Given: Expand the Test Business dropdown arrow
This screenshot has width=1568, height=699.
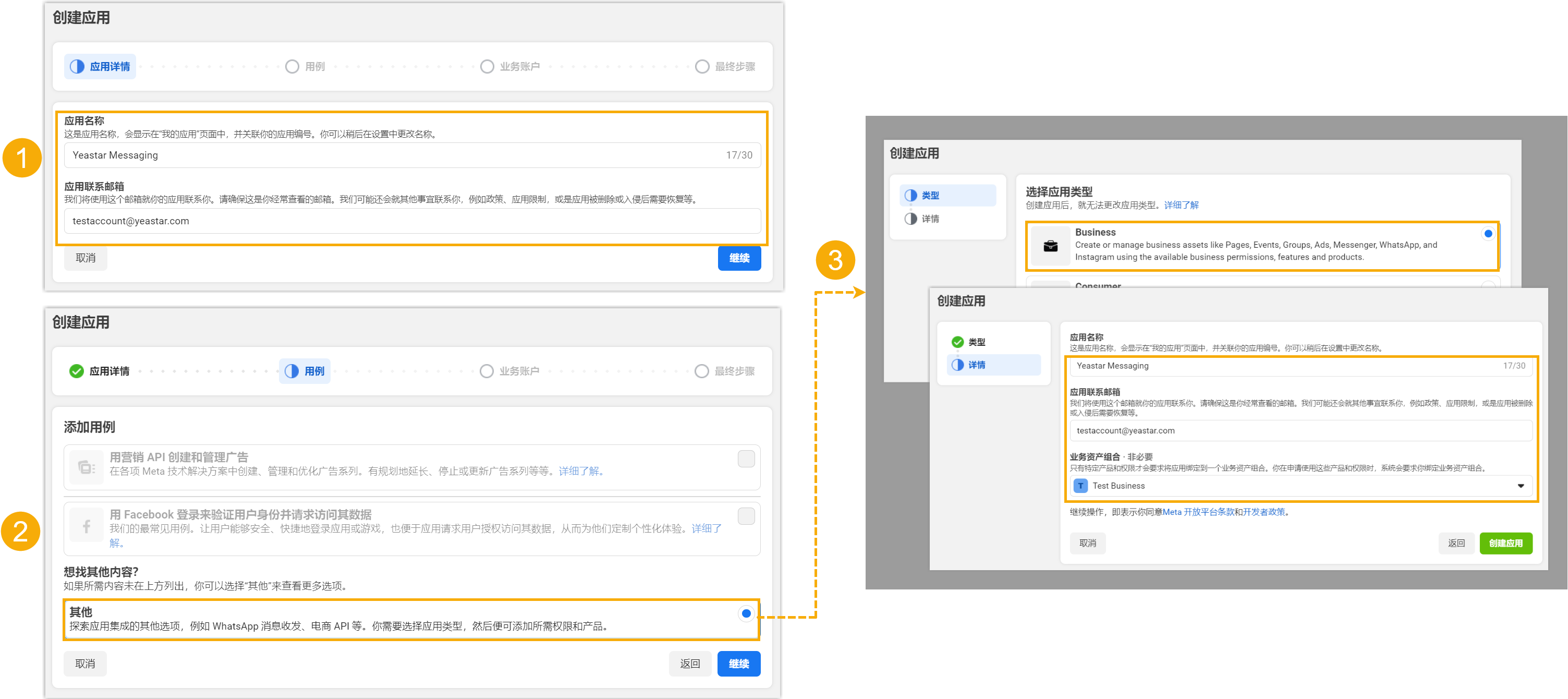Looking at the screenshot, I should coord(1520,486).
